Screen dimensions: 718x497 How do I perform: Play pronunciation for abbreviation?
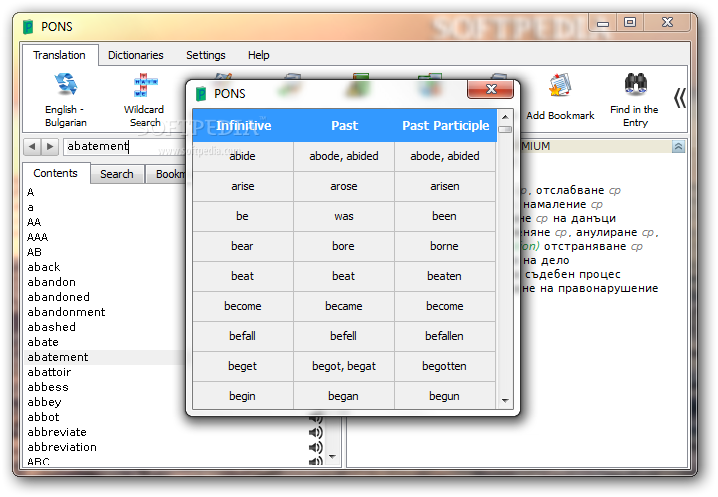coord(315,448)
